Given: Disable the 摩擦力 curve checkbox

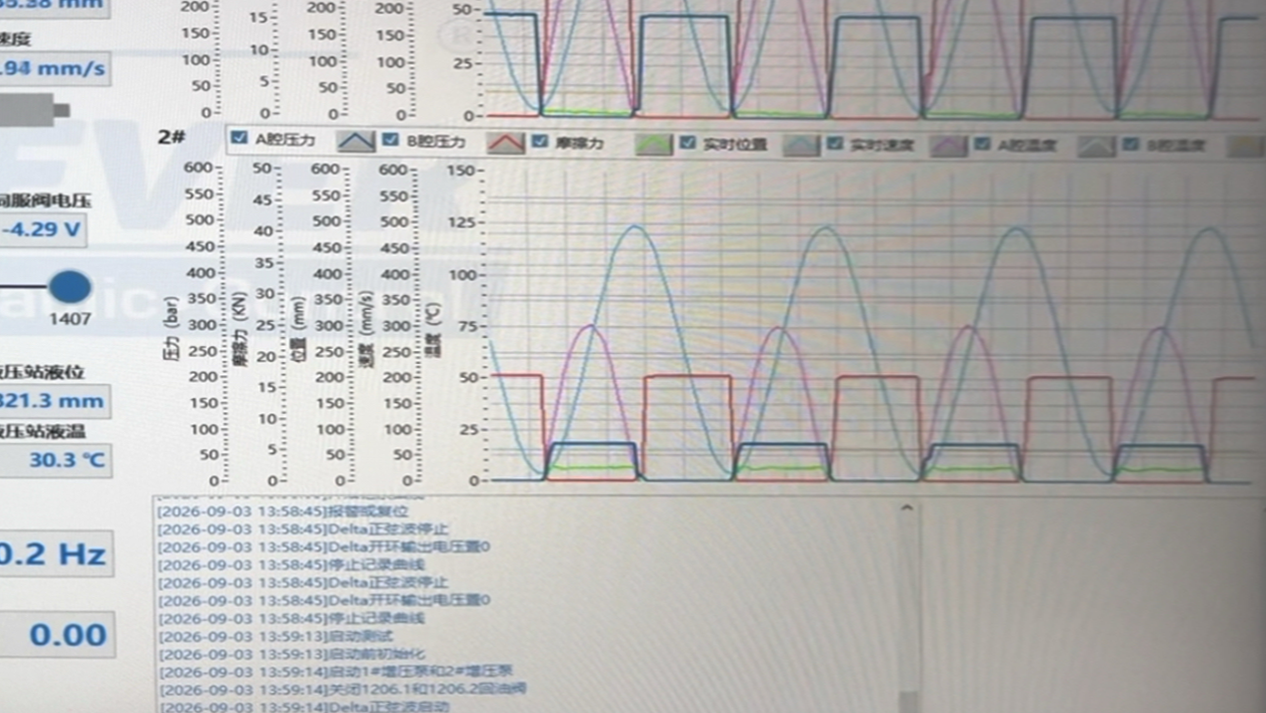Looking at the screenshot, I should pyautogui.click(x=540, y=141).
